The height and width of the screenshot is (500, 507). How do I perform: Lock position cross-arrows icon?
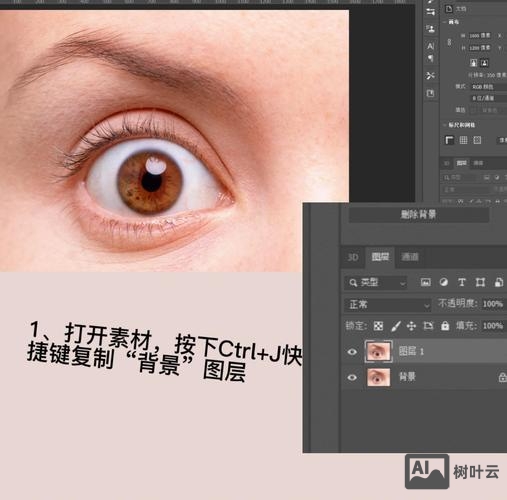[x=412, y=326]
